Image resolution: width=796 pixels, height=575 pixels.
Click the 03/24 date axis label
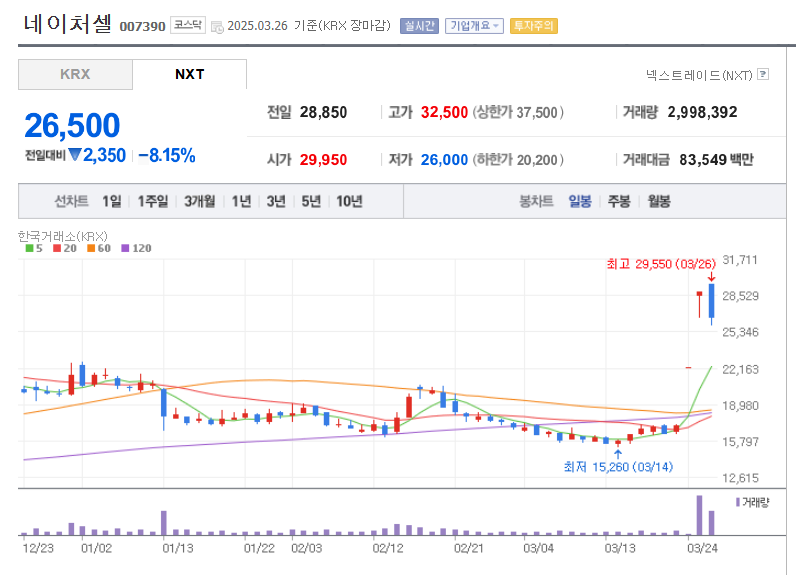tap(702, 549)
